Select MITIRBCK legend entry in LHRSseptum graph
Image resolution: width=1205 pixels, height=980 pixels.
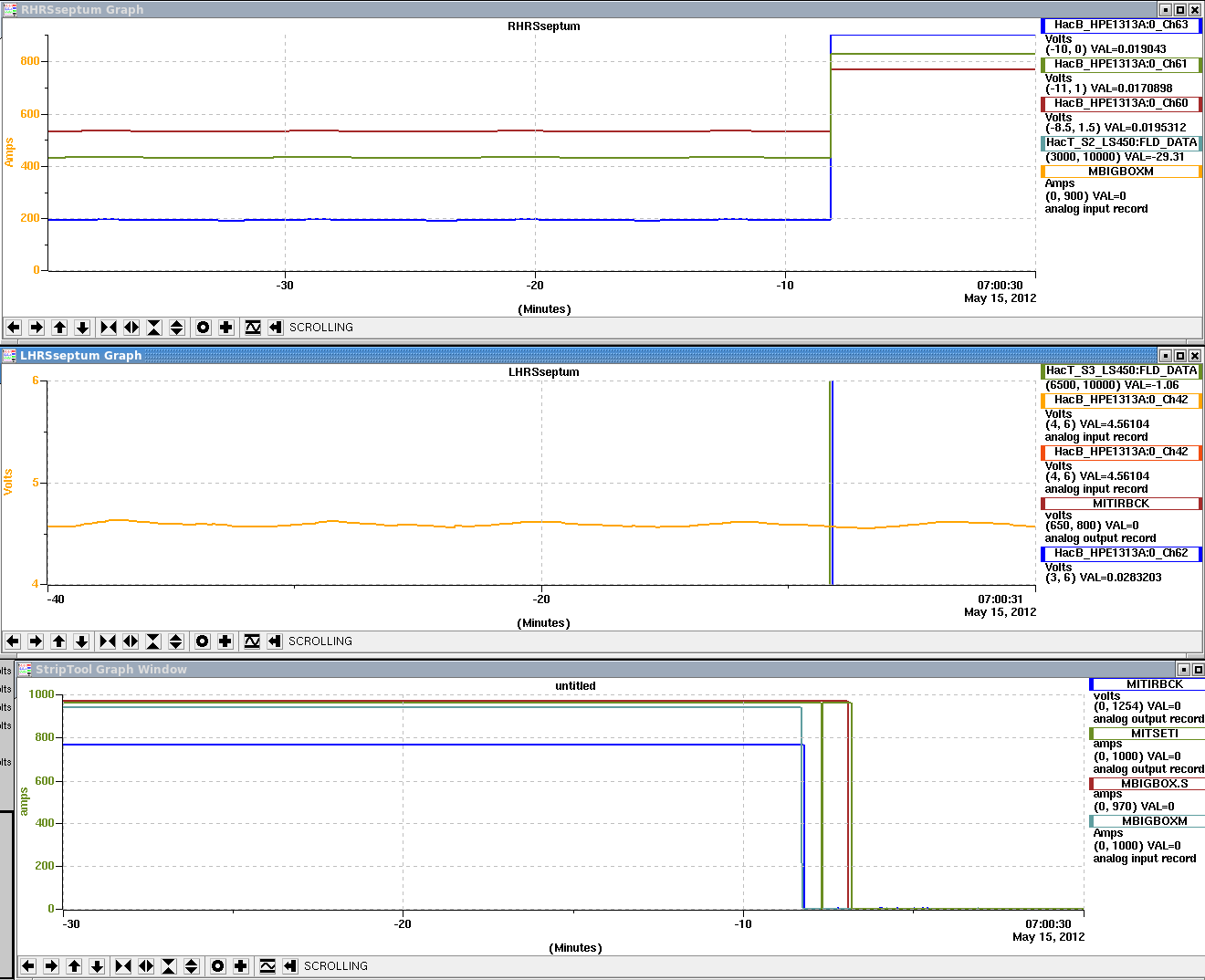1121,504
